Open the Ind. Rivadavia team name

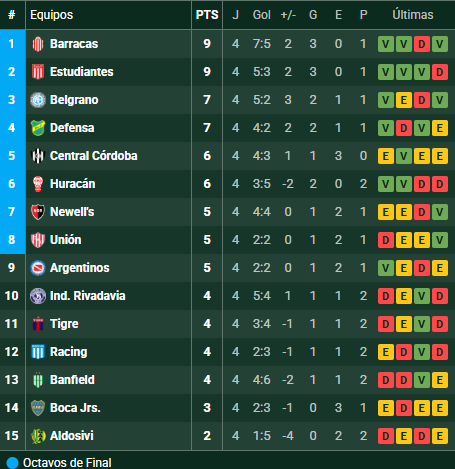[87, 296]
